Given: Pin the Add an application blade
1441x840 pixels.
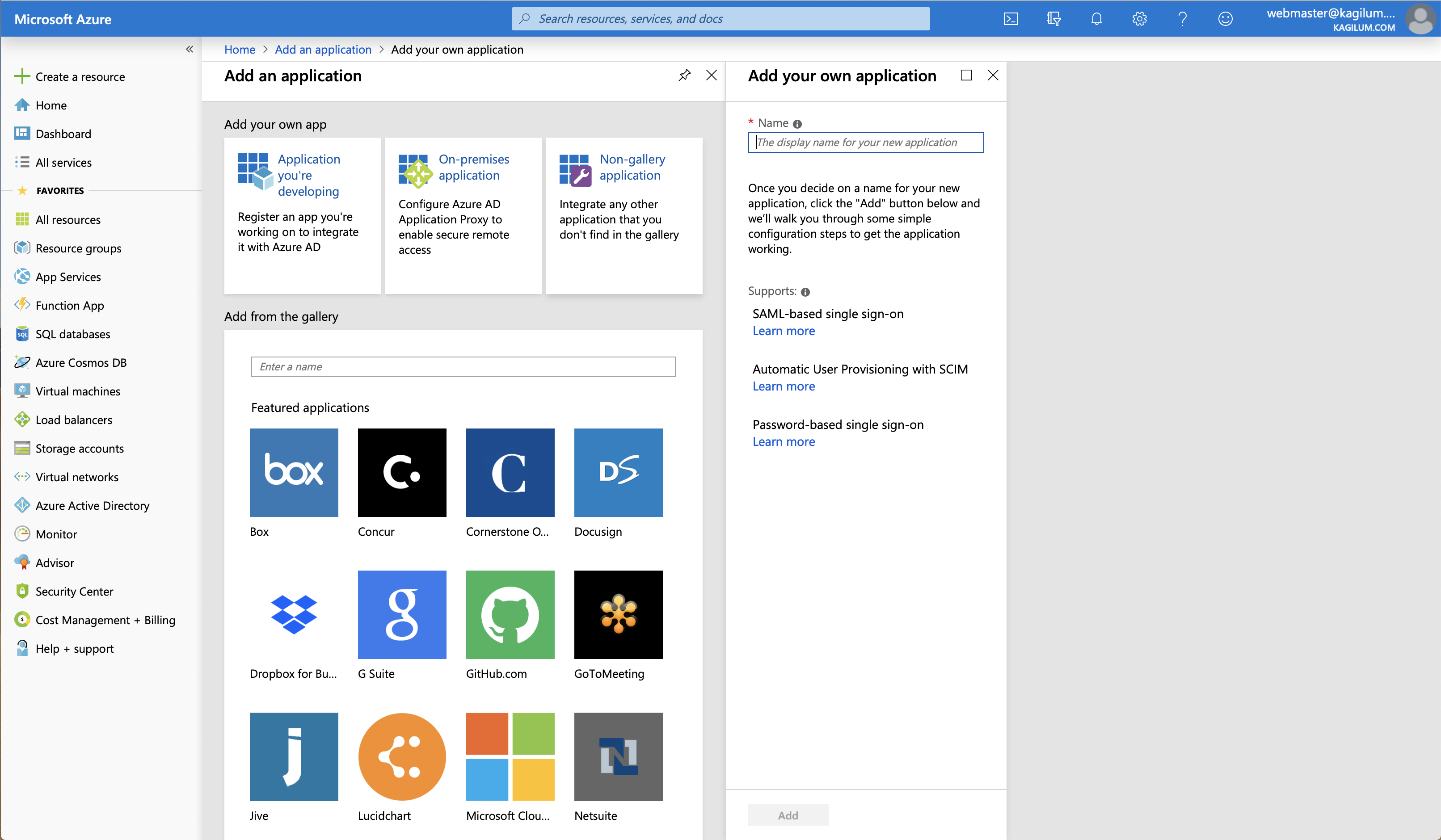Looking at the screenshot, I should (x=684, y=76).
